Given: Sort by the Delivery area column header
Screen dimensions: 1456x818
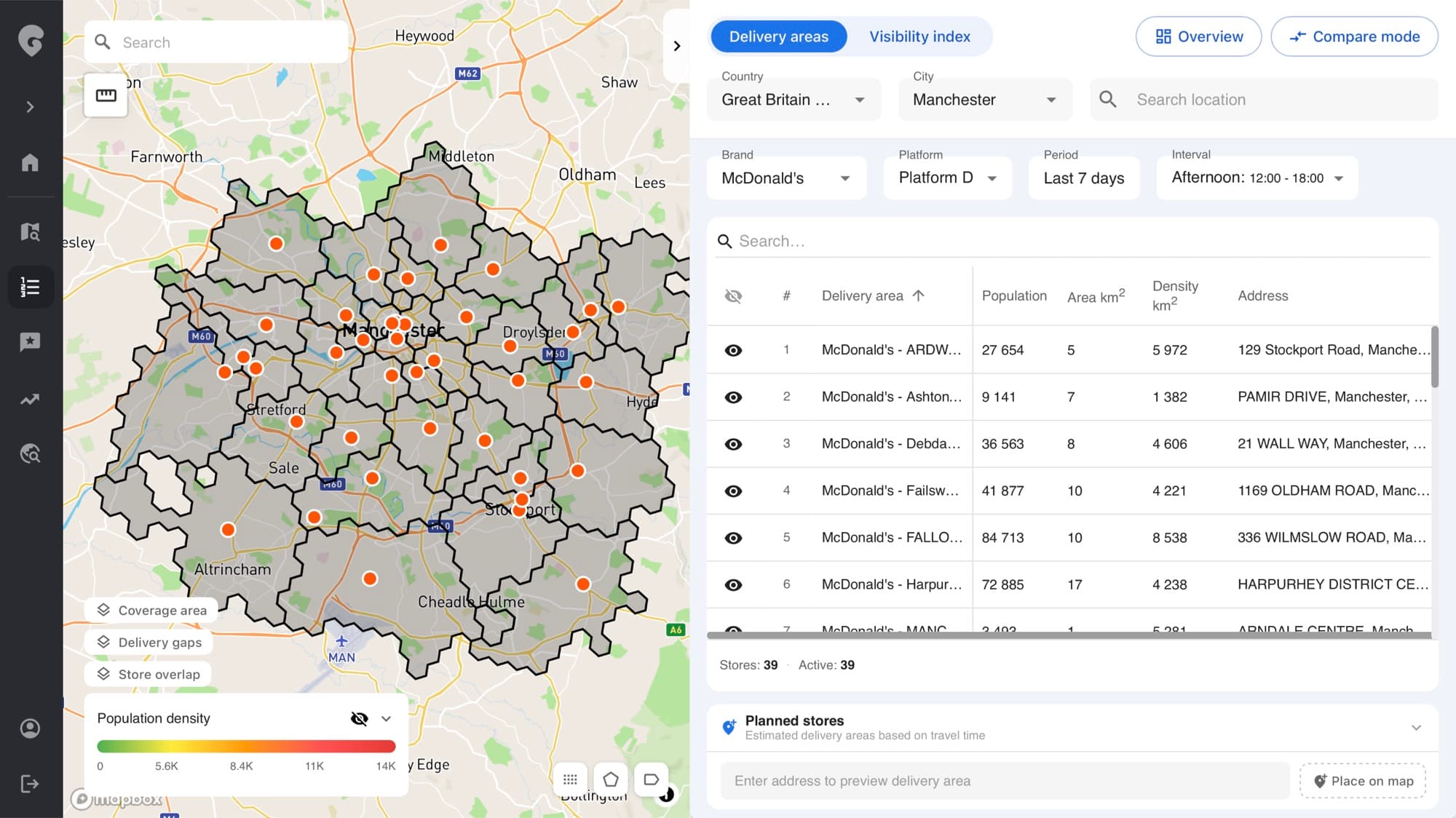Looking at the screenshot, I should [873, 296].
